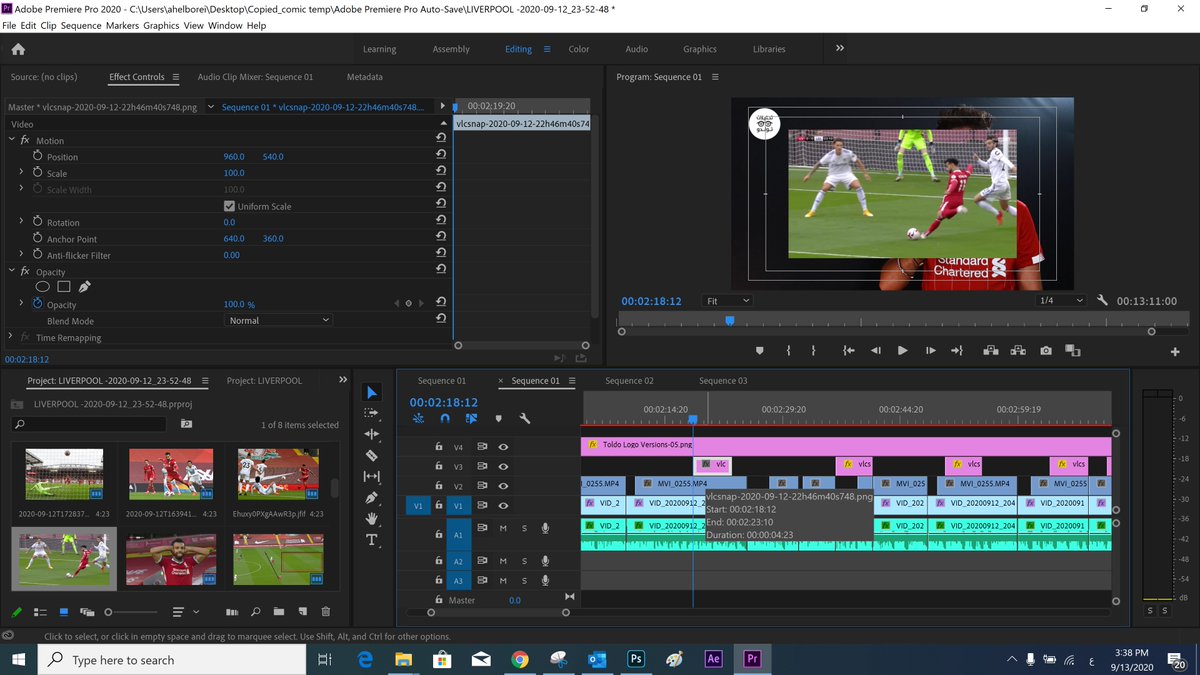Add marker in timeline header
This screenshot has height=675, width=1200.
[x=498, y=419]
